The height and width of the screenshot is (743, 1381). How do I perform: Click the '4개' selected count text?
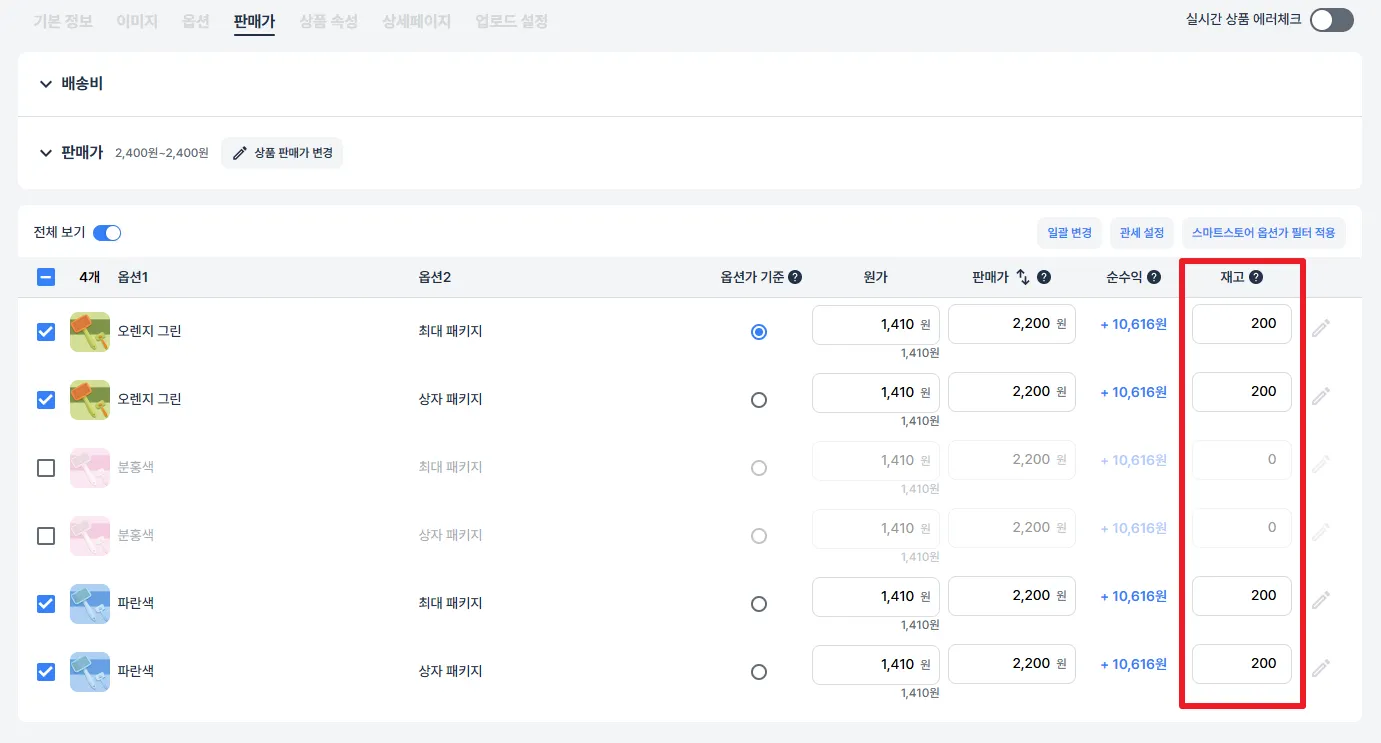tap(90, 277)
